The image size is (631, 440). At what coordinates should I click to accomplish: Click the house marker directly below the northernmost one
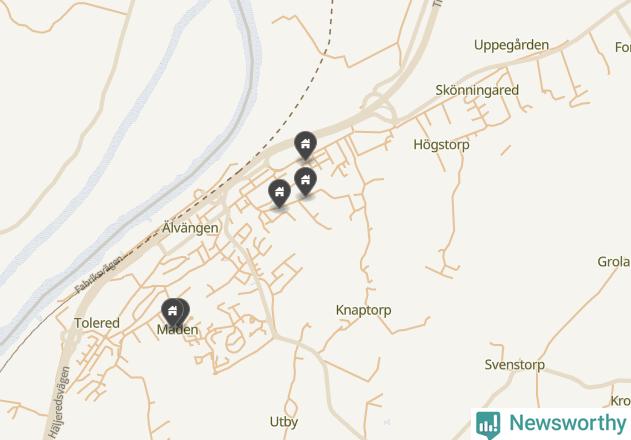coord(305,181)
